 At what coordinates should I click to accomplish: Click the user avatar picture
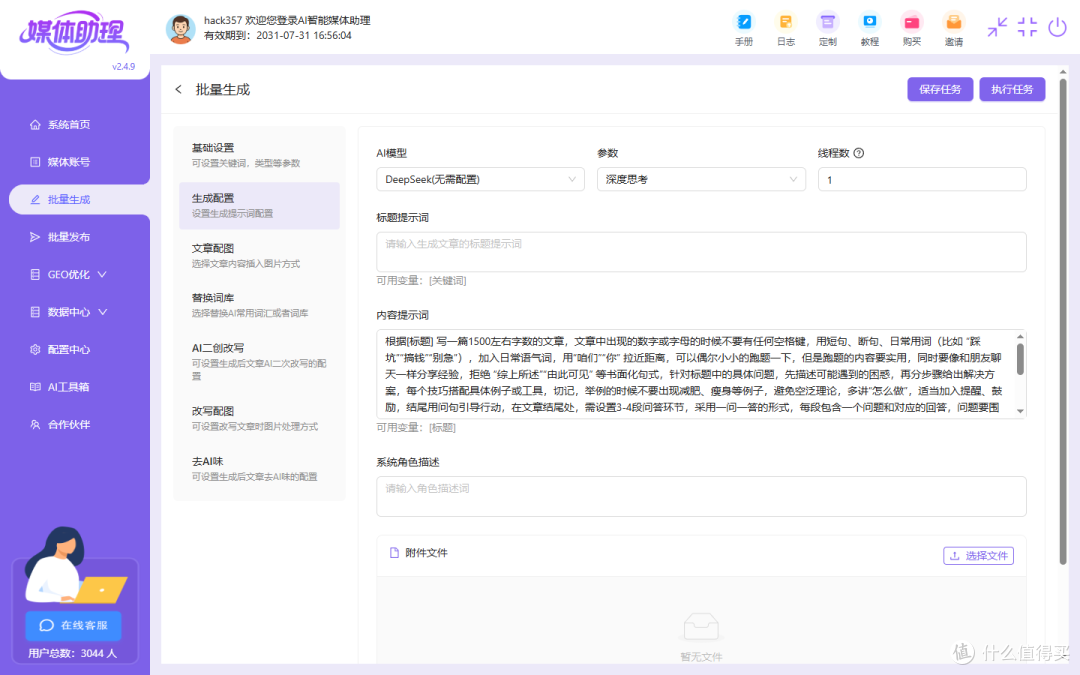coord(180,29)
